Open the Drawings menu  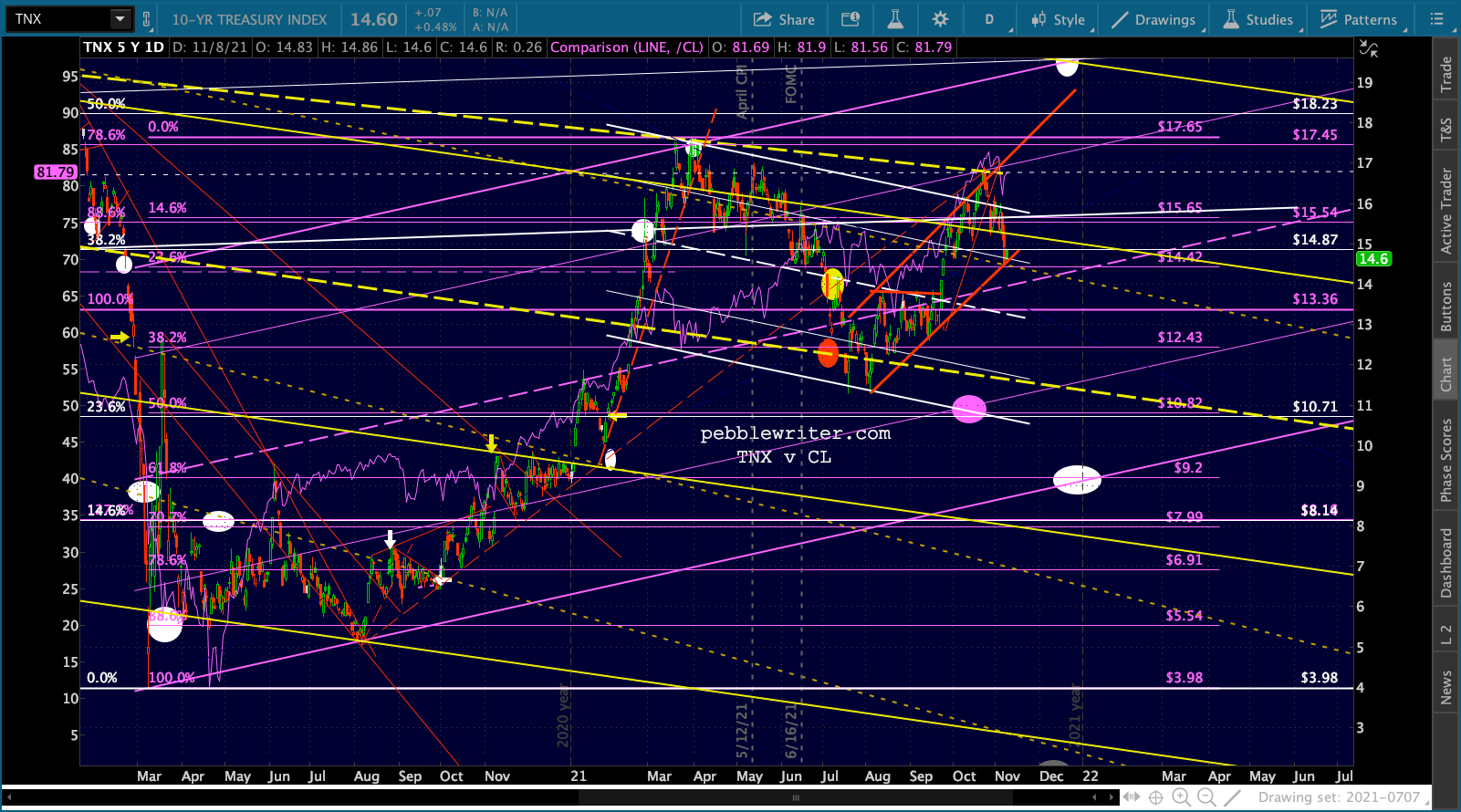point(1154,19)
